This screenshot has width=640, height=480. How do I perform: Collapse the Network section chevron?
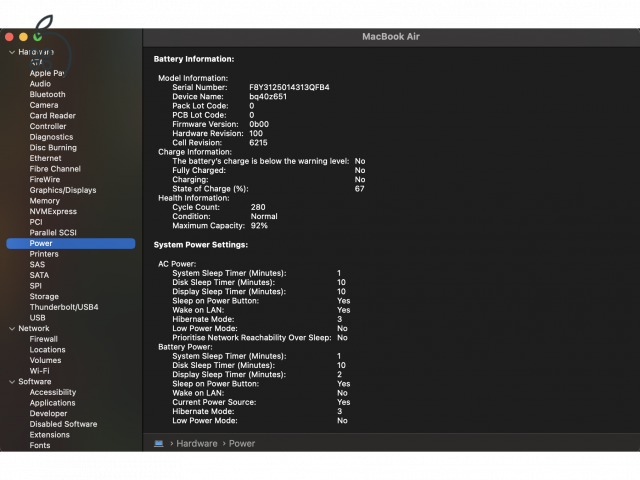pos(12,329)
